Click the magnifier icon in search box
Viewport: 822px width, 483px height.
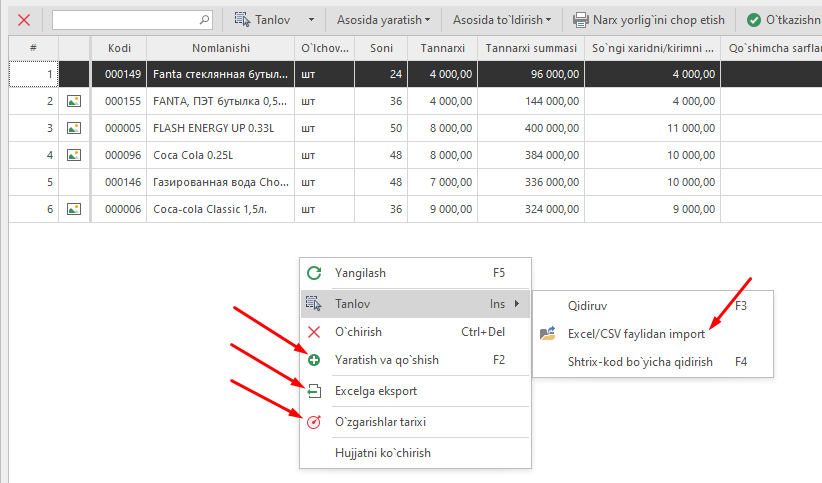tap(205, 19)
